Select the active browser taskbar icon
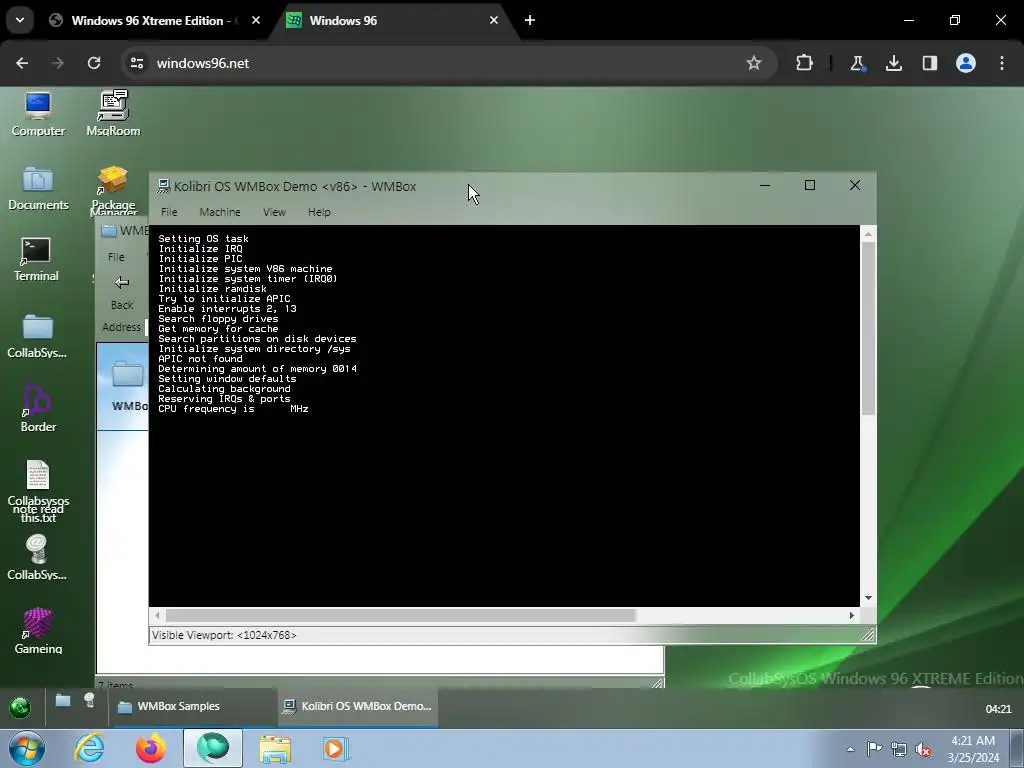 pos(213,748)
